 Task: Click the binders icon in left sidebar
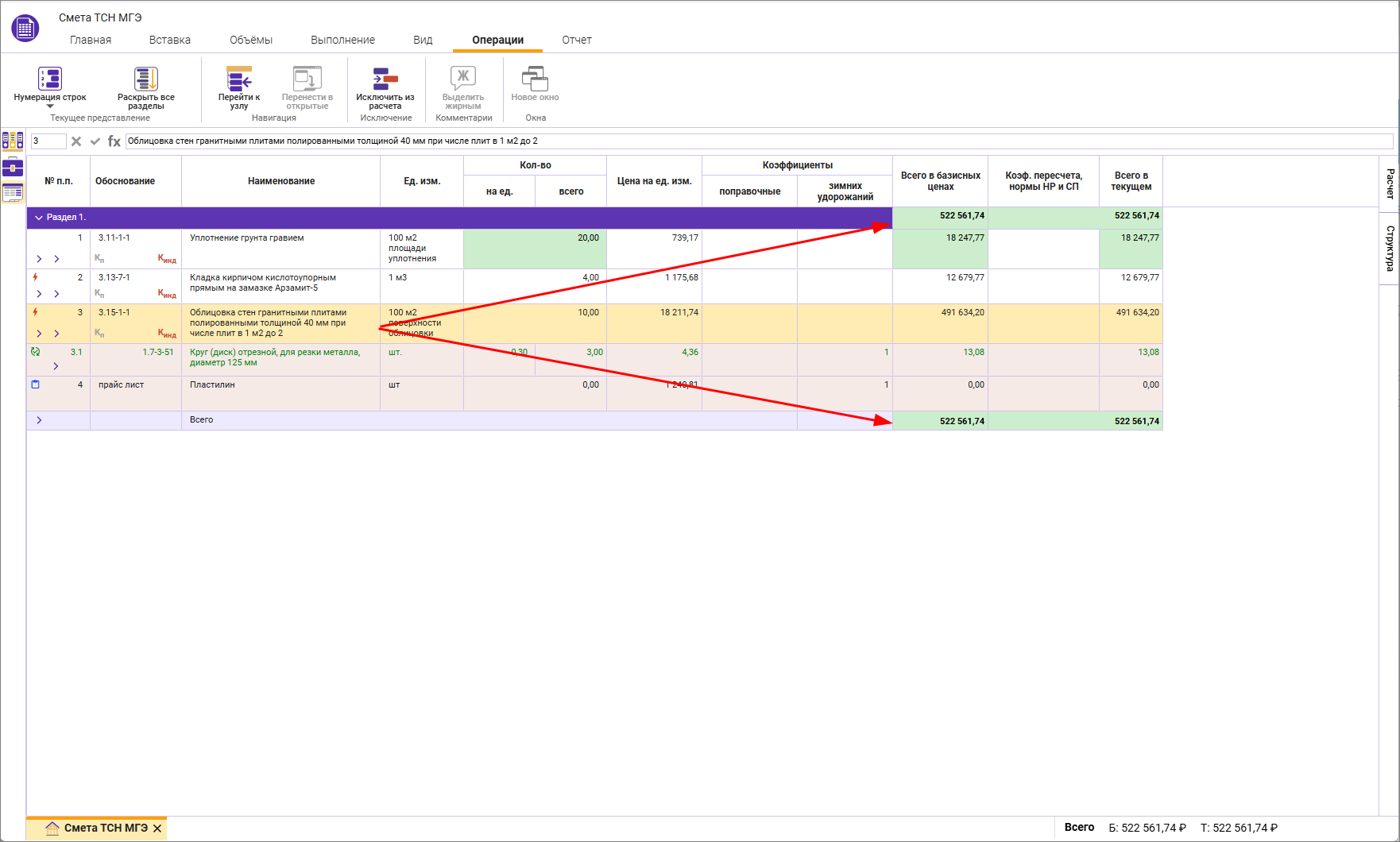pyautogui.click(x=13, y=141)
